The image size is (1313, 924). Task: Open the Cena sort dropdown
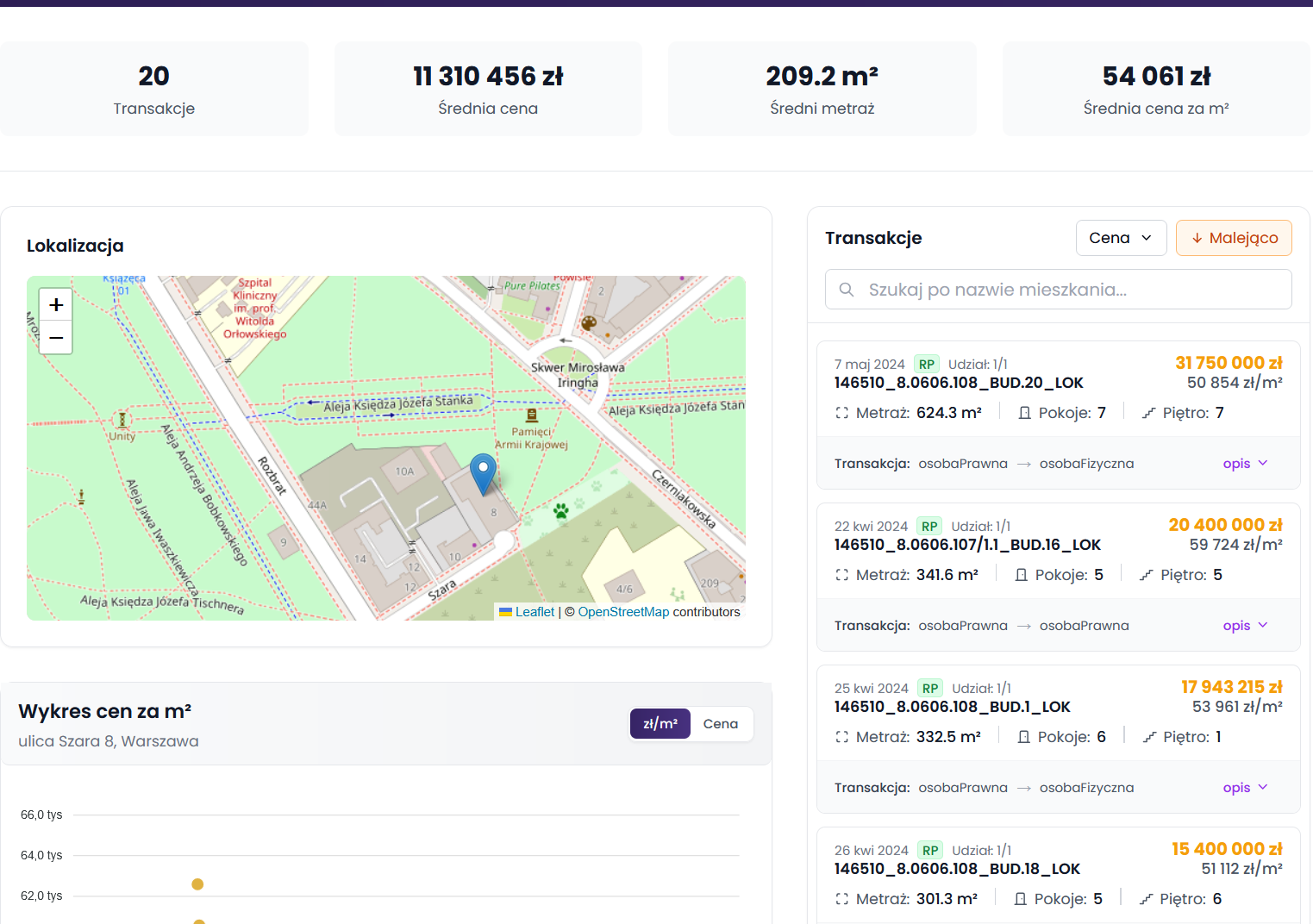point(1121,238)
